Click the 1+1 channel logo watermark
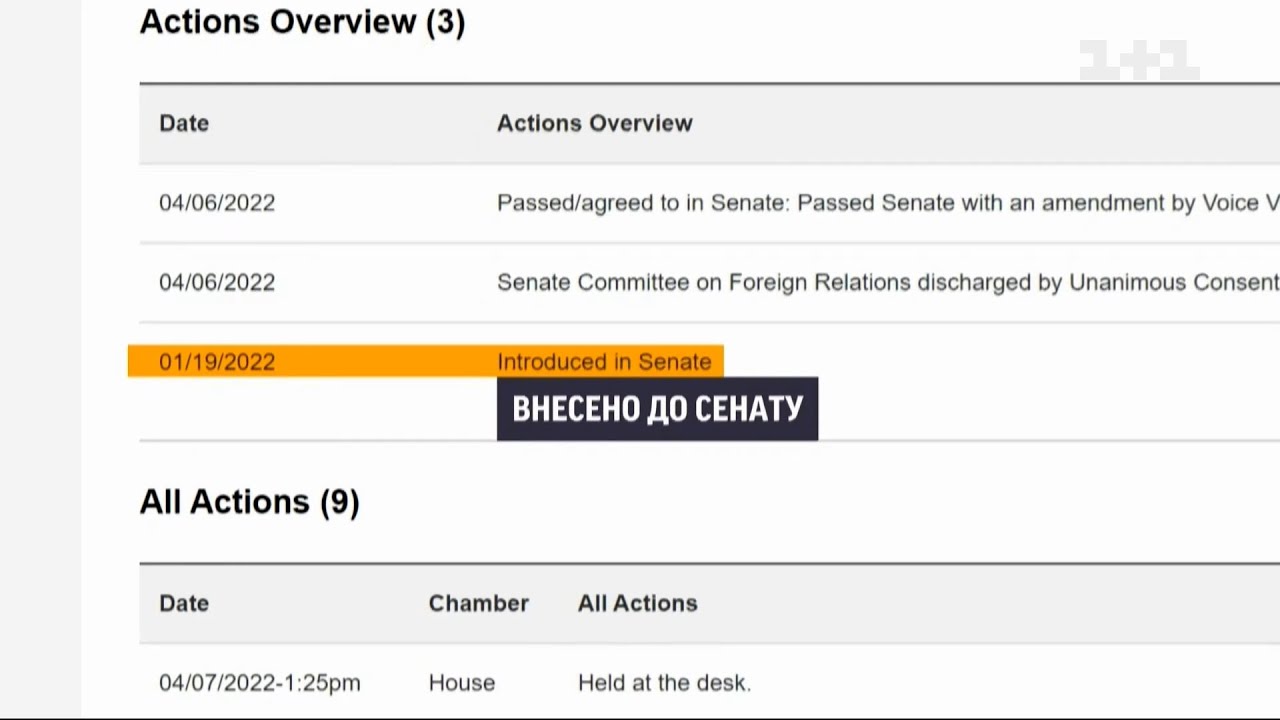The image size is (1280, 720). [x=1138, y=60]
